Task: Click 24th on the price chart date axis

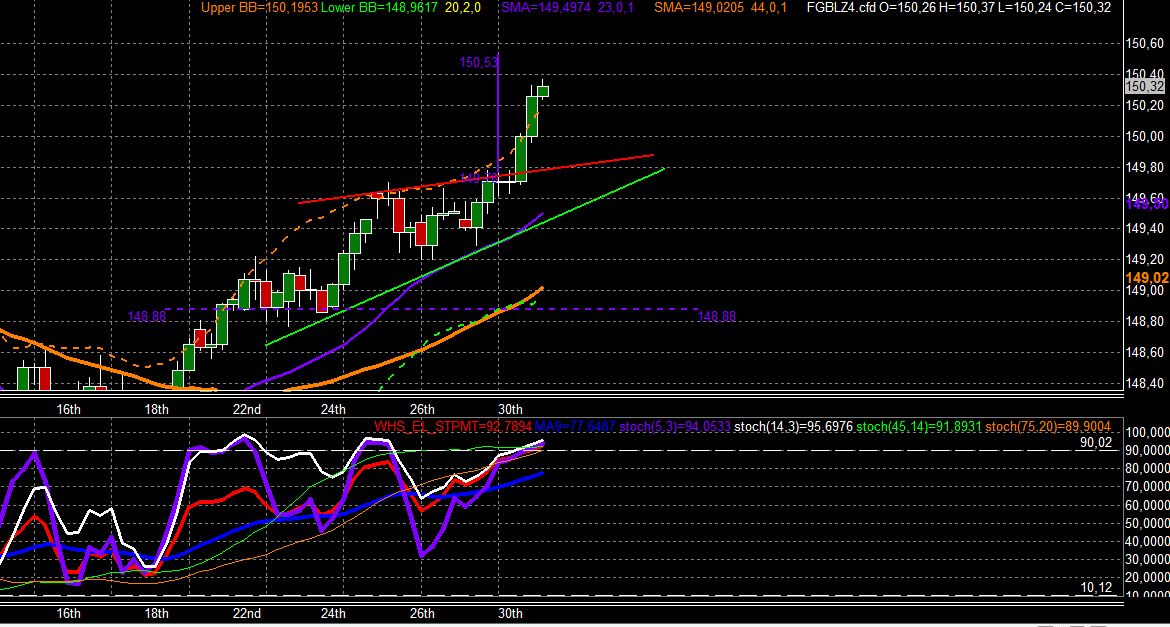Action: point(333,409)
